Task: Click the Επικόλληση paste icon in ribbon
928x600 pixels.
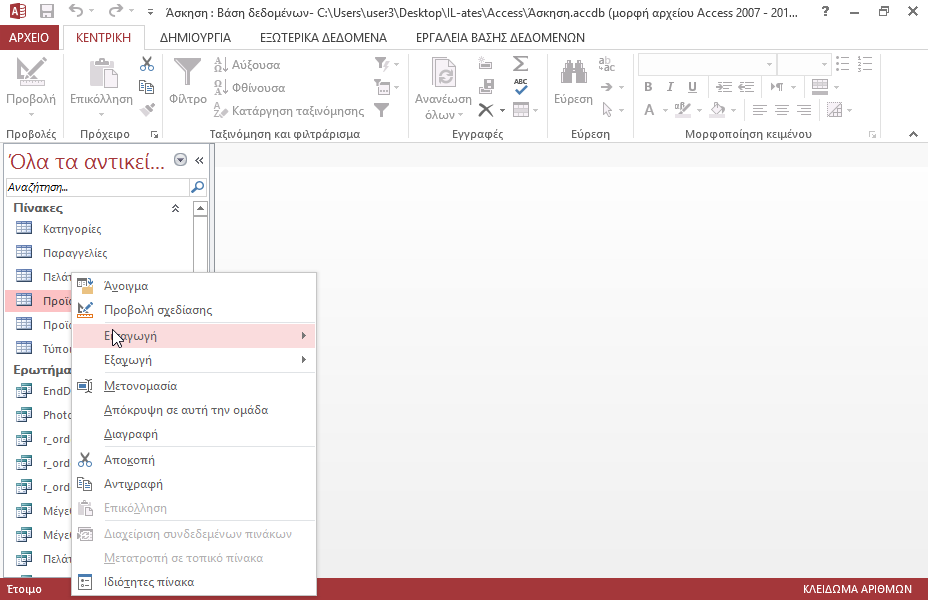Action: point(104,73)
